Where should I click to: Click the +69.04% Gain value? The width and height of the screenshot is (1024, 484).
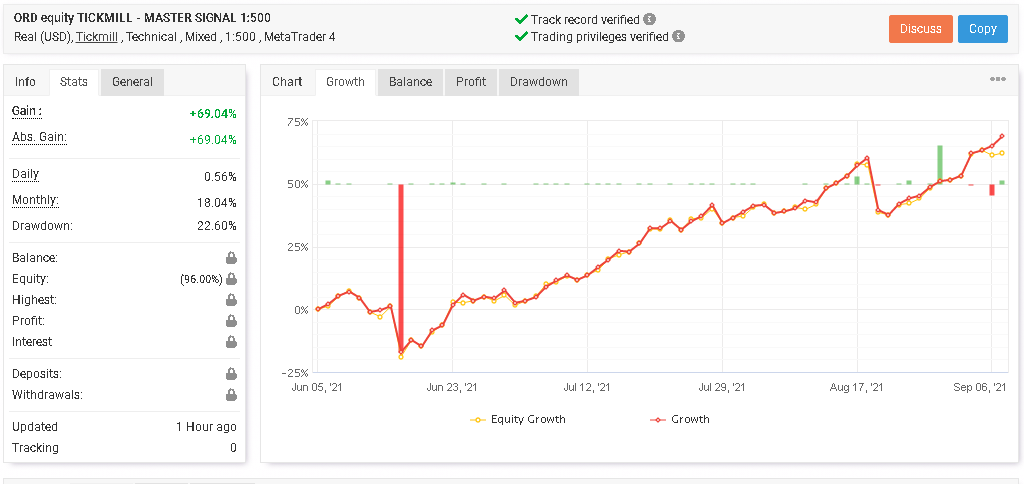click(x=213, y=114)
